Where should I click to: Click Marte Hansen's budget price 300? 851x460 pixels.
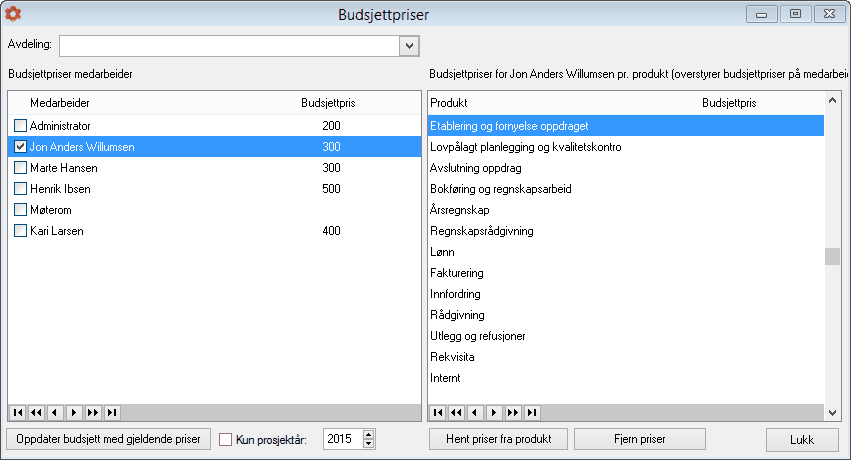coord(331,168)
